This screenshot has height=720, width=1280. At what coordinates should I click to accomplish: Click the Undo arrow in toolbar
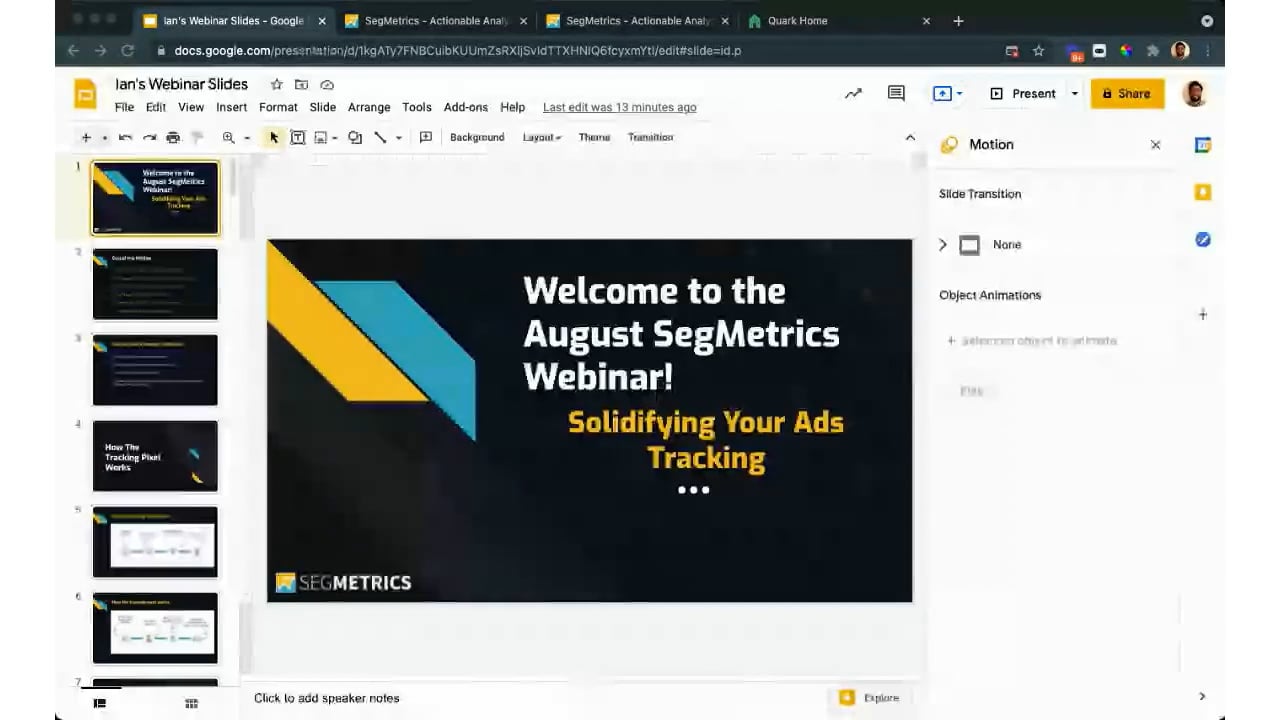(125, 138)
